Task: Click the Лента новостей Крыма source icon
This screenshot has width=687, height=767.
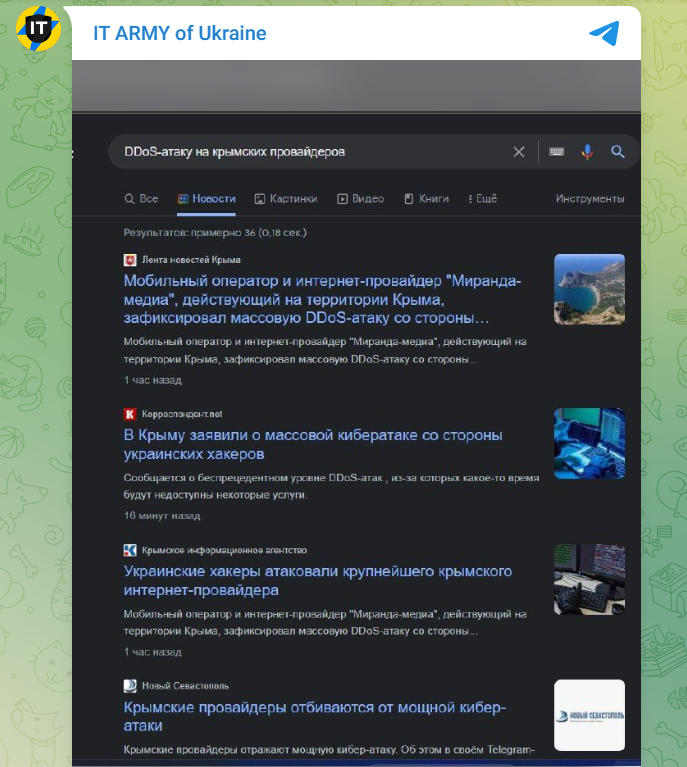Action: click(130, 260)
